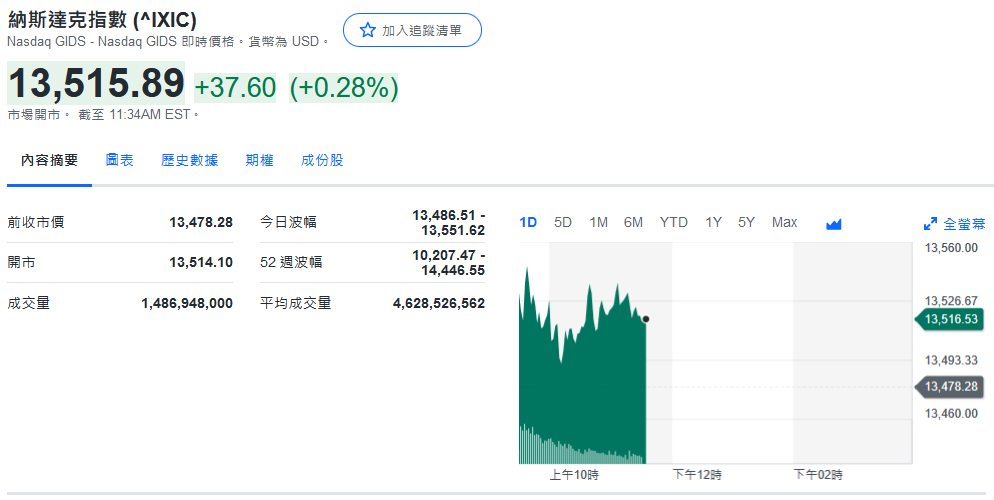Click the gray 13,478.28 previous close marker
The width and height of the screenshot is (994, 500).
point(950,386)
